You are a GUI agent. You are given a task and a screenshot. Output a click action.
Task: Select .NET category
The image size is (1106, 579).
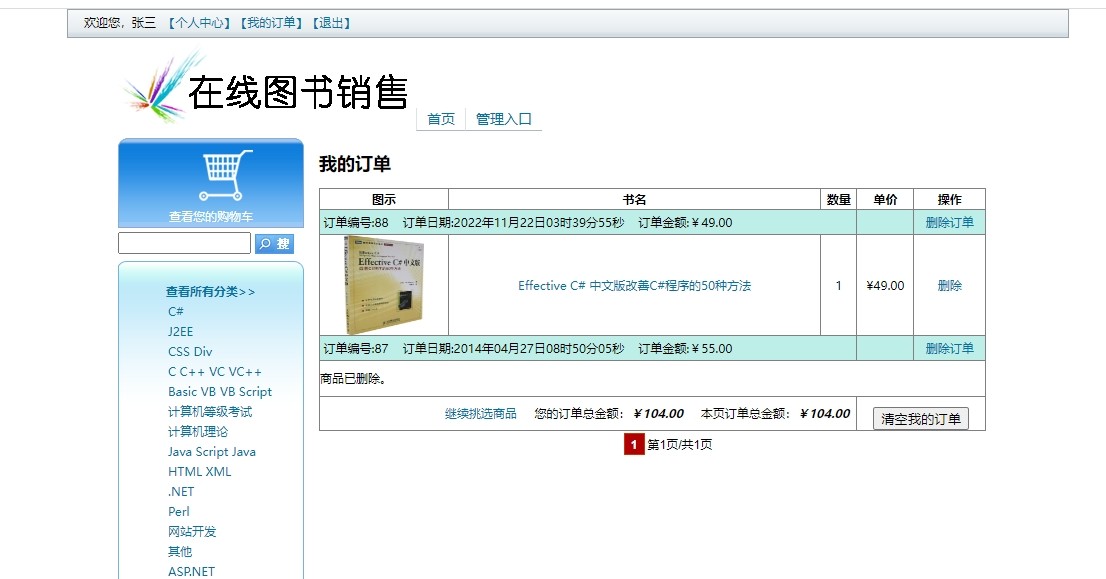tap(181, 492)
